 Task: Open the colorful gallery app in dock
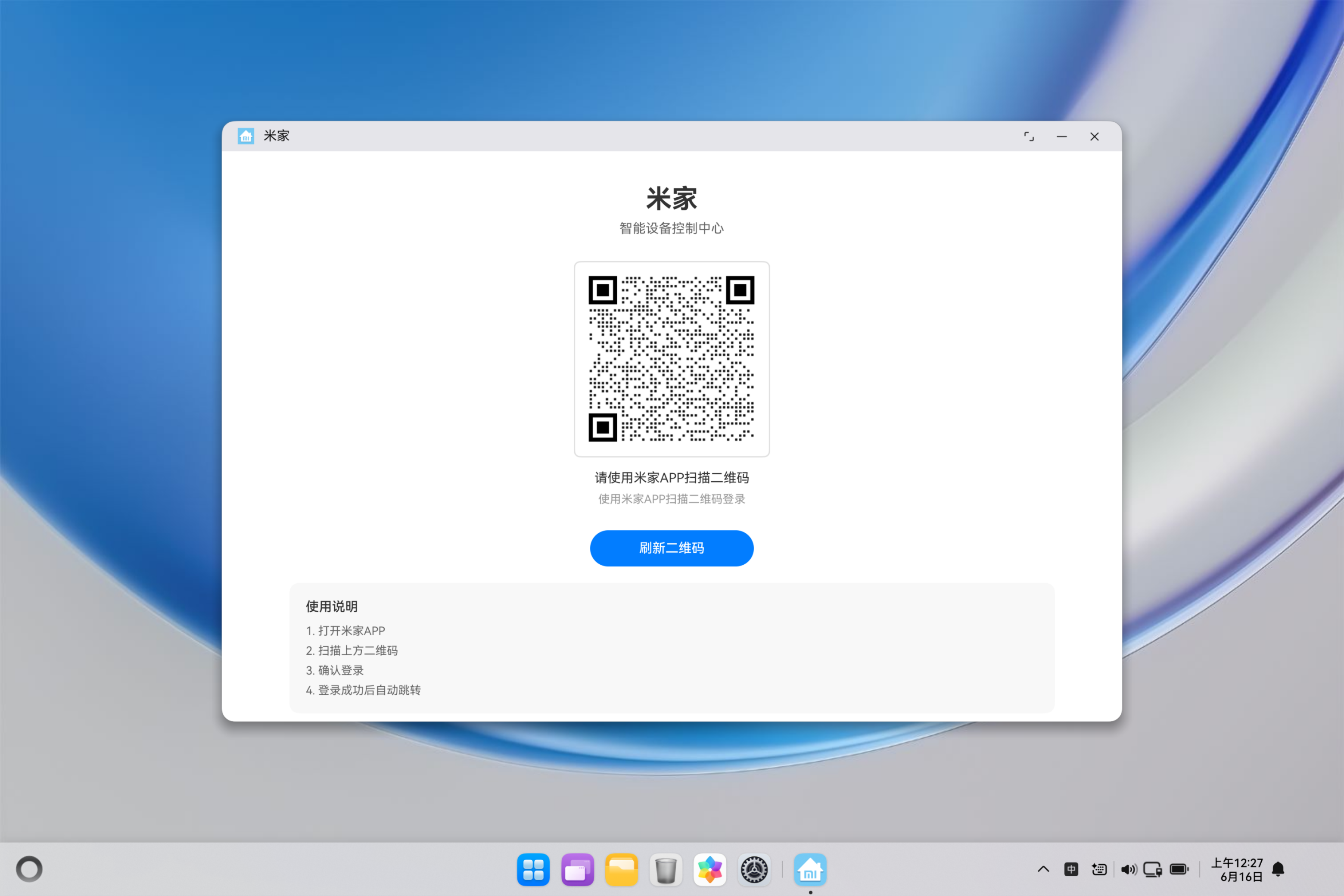click(x=710, y=870)
